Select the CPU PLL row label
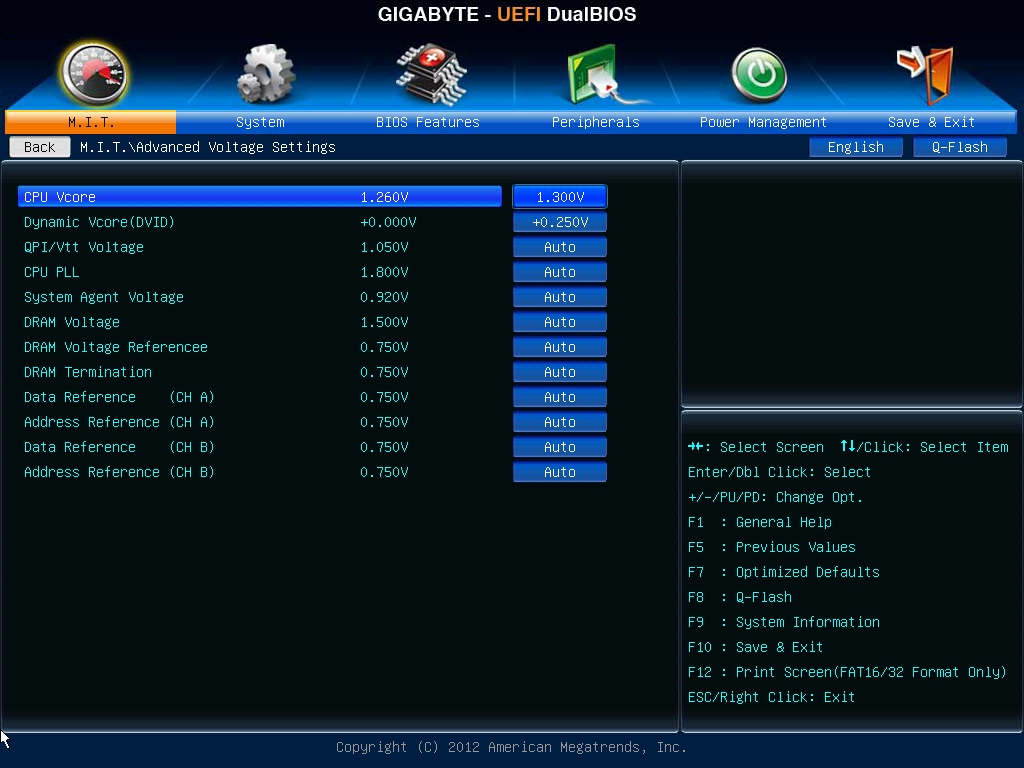The height and width of the screenshot is (768, 1024). tap(52, 272)
